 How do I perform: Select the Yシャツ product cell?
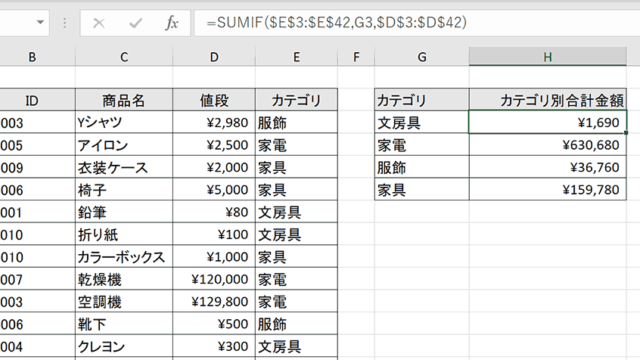(124, 122)
